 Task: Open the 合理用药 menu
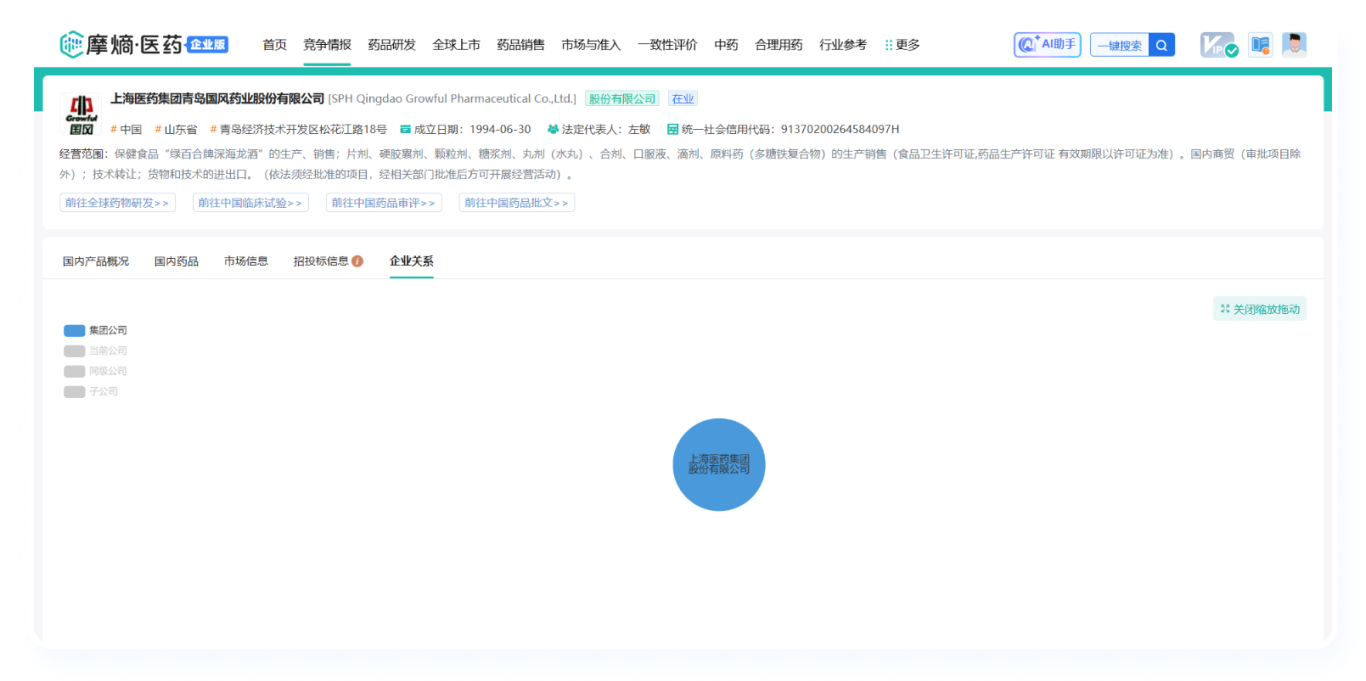tap(779, 45)
